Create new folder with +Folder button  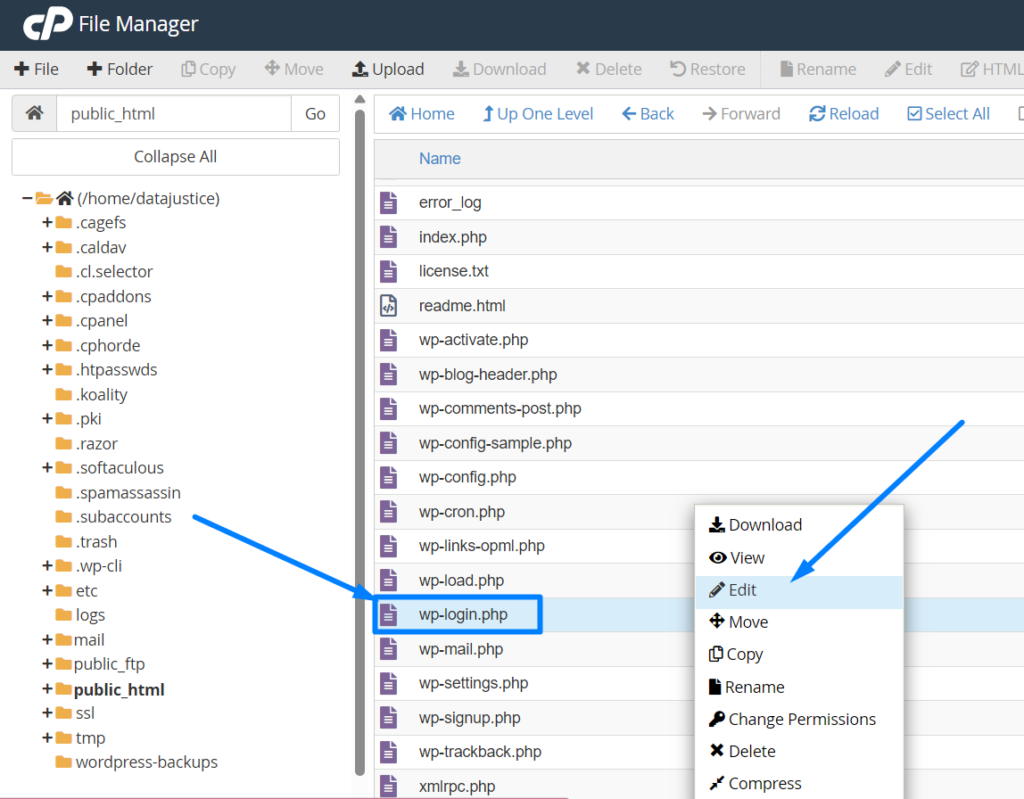click(120, 69)
